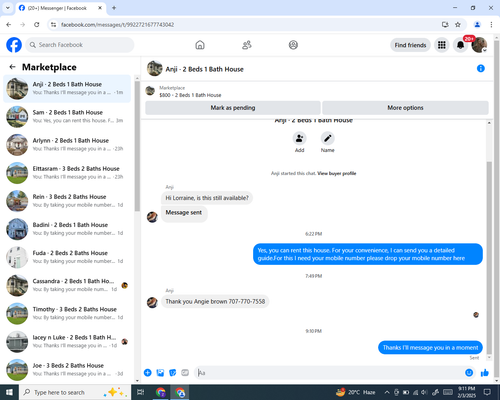
Task: Open the Facebook menu grid icon
Action: pyautogui.click(x=442, y=45)
